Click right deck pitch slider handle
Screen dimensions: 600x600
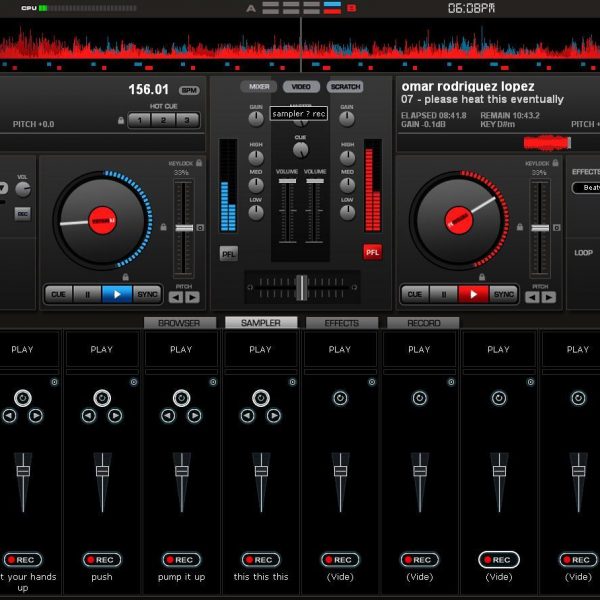point(540,228)
